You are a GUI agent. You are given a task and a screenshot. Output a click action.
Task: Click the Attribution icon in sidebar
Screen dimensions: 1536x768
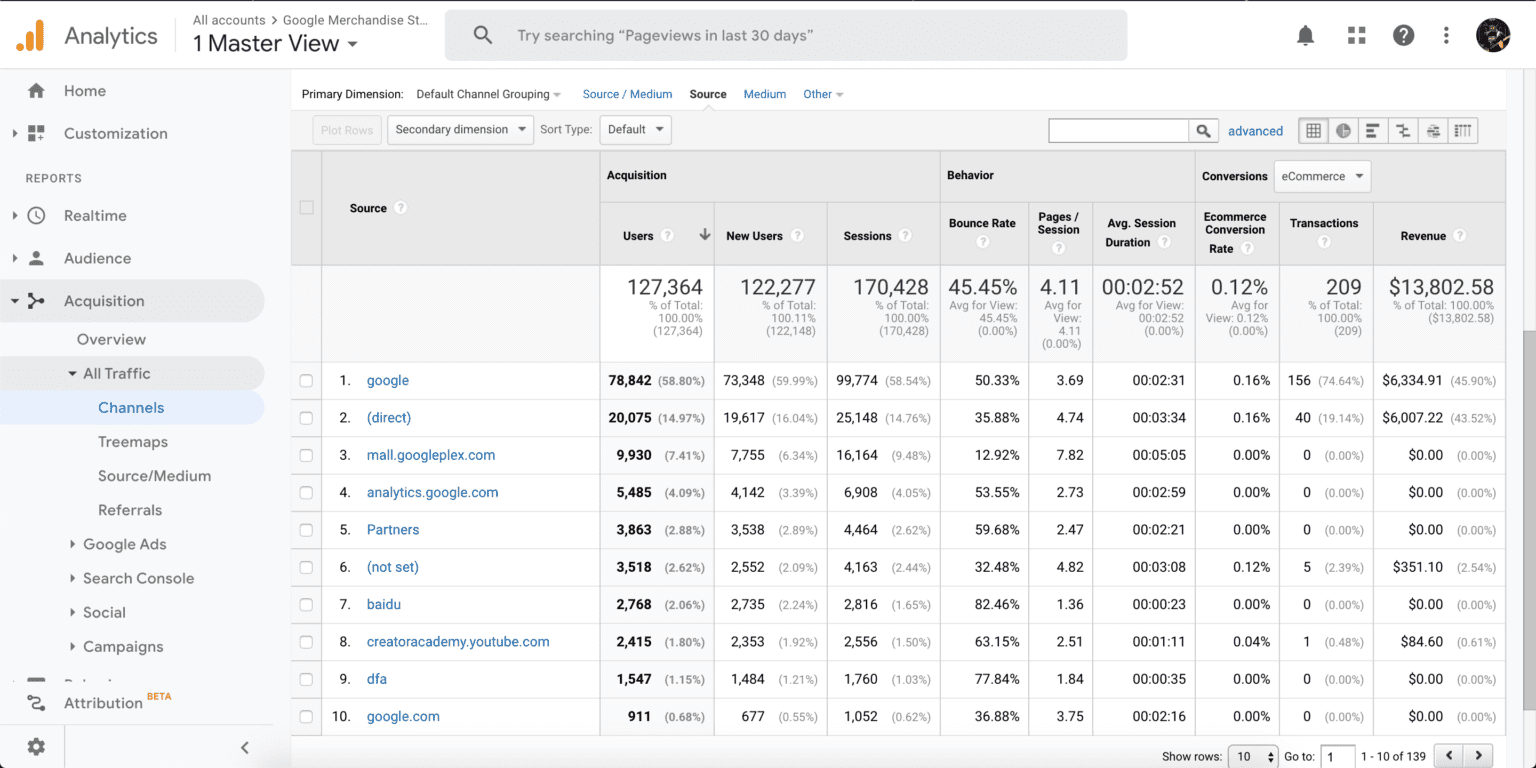click(36, 703)
